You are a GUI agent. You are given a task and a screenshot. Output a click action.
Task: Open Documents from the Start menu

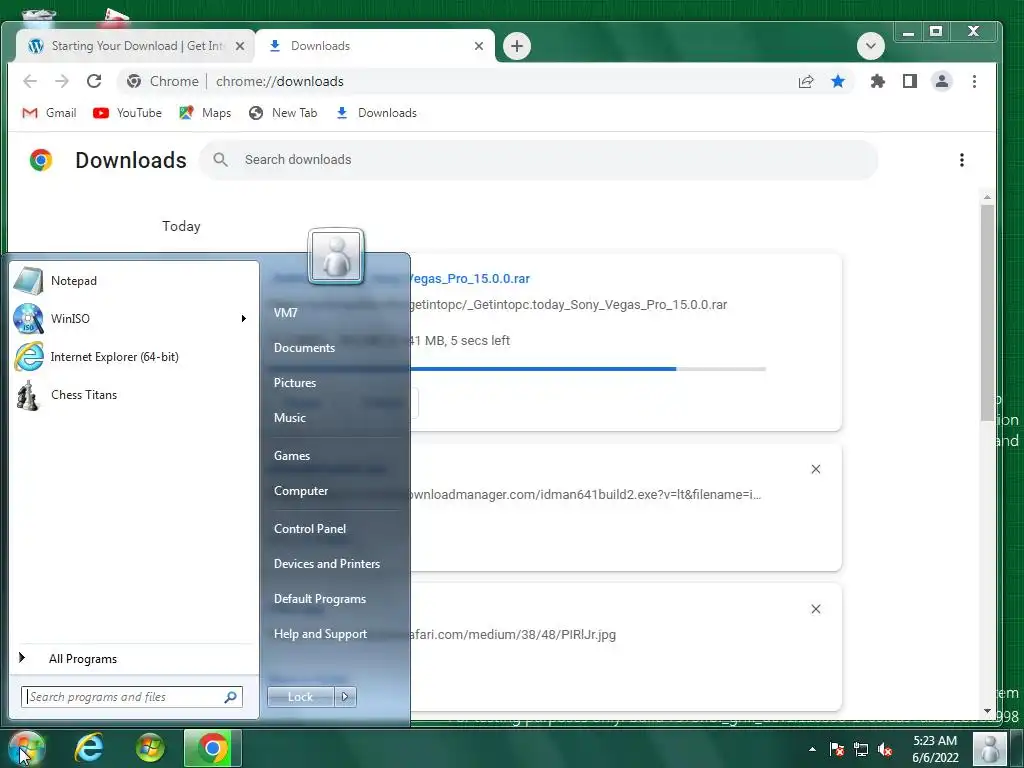[x=304, y=348]
